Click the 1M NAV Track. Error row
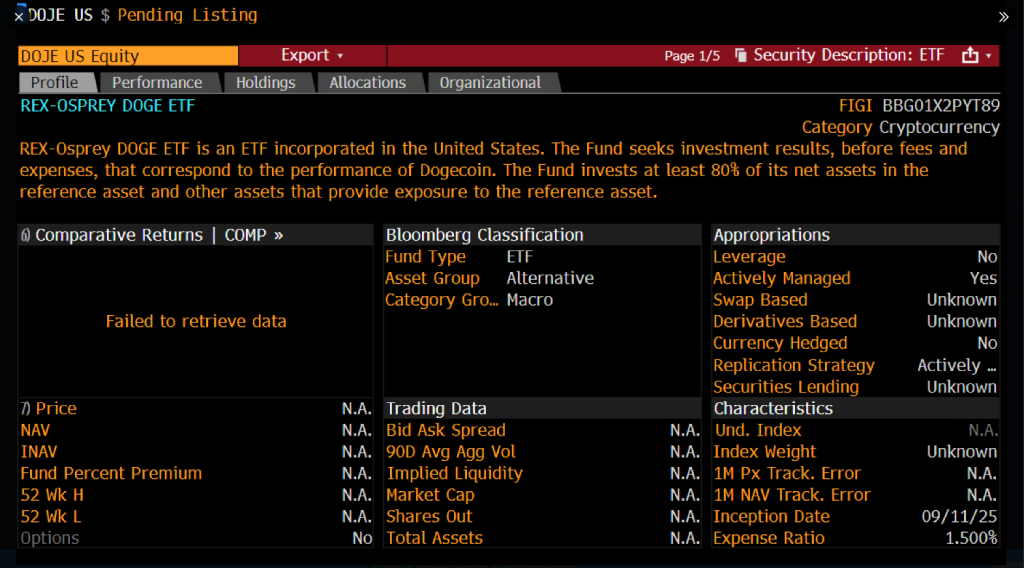 [856, 495]
